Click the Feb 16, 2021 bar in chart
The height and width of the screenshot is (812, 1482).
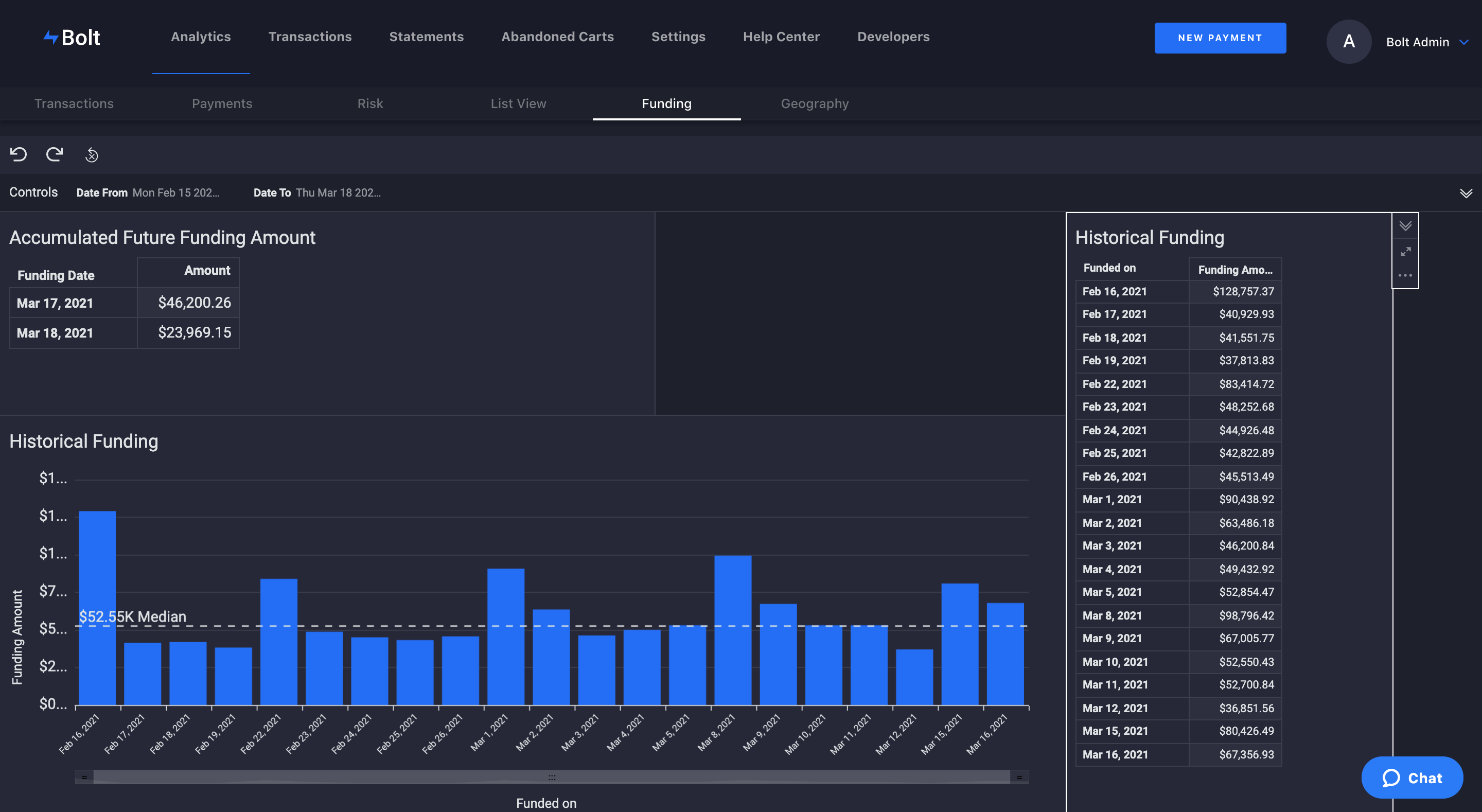(97, 608)
